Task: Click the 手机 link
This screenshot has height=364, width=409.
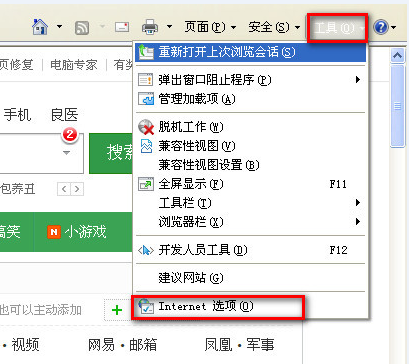Action: 17,115
